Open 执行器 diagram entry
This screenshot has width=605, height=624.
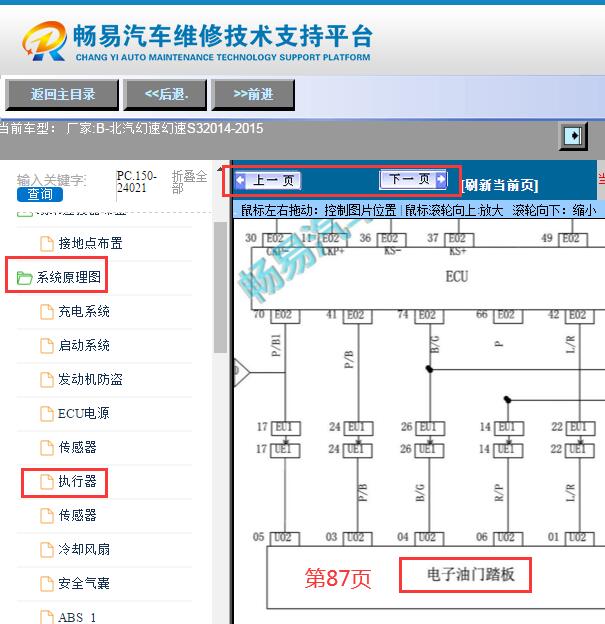(x=77, y=482)
